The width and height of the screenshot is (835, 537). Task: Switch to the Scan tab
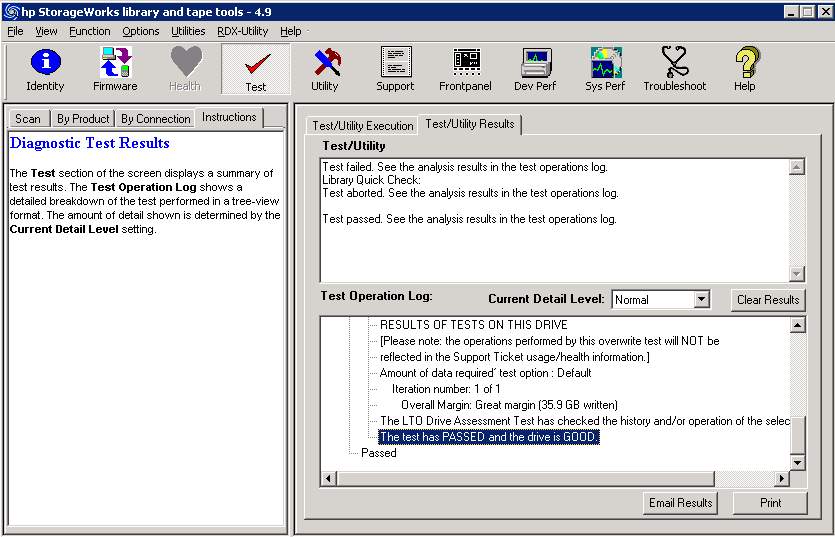pos(28,119)
